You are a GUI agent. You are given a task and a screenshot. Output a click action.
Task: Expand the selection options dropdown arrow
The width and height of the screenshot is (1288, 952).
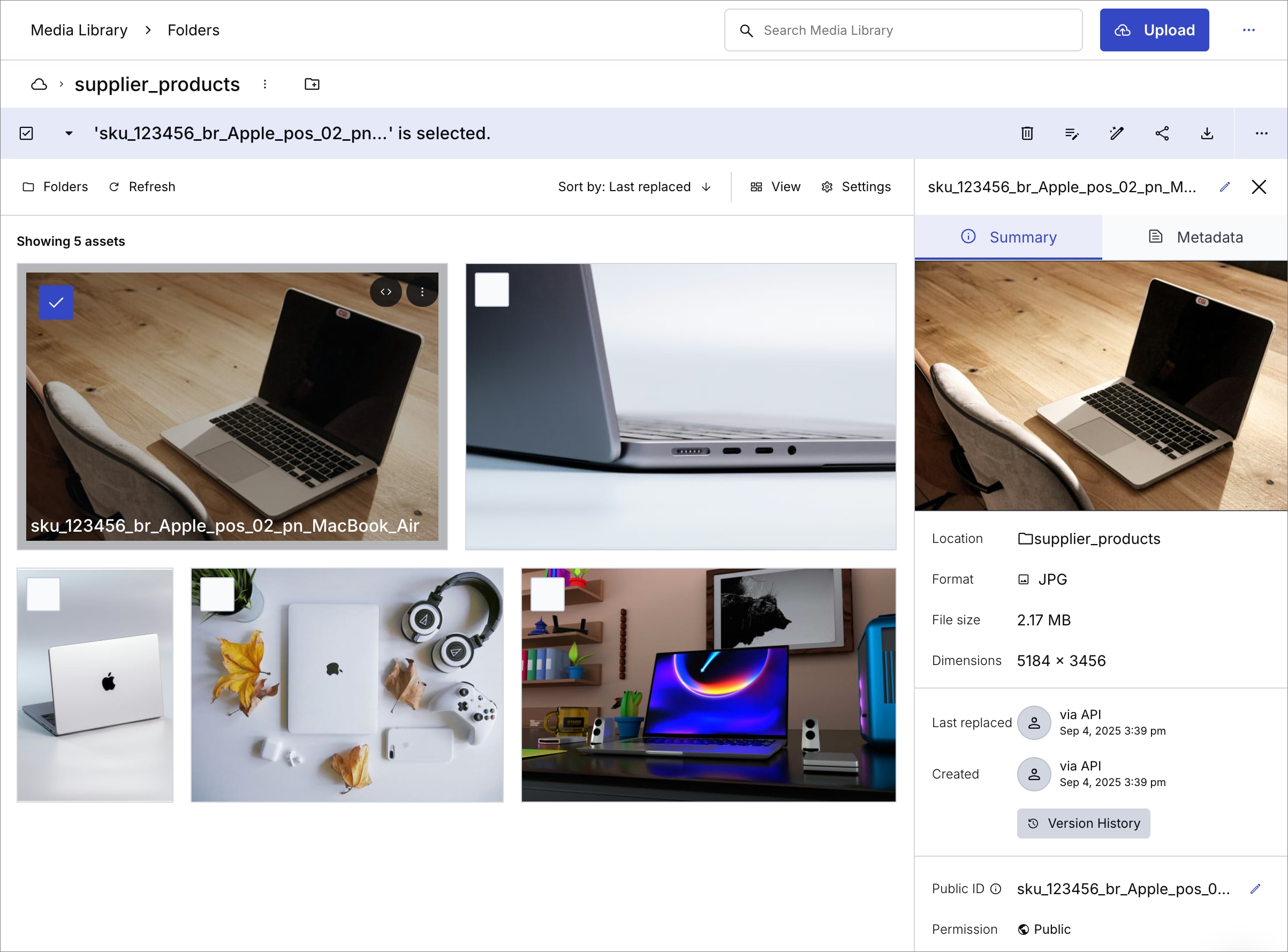[x=69, y=134]
